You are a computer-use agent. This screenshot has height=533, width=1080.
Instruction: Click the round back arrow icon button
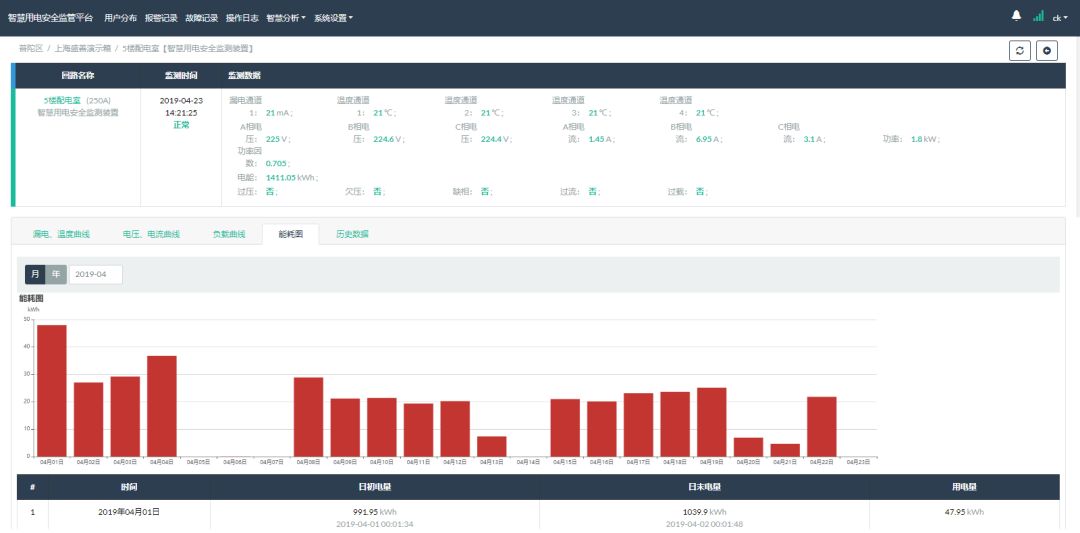coord(1046,51)
